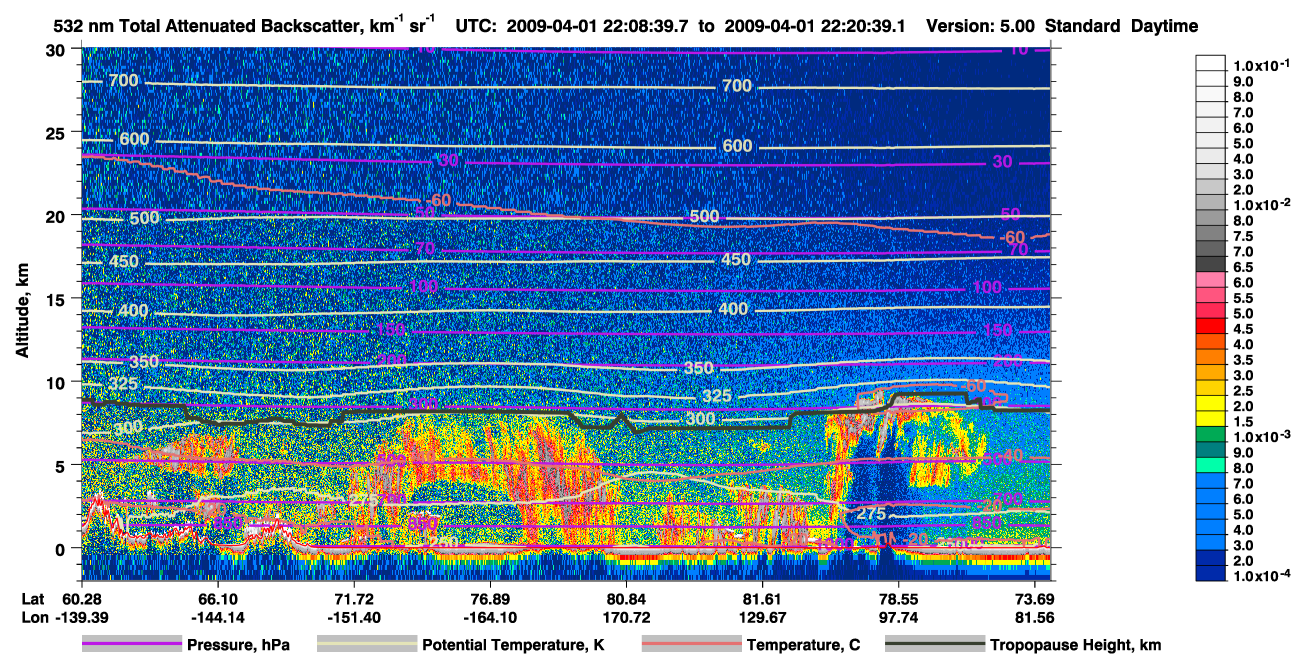1300x667 pixels.
Task: Click colorbar label '1.0x10-1'
Action: (1262, 65)
